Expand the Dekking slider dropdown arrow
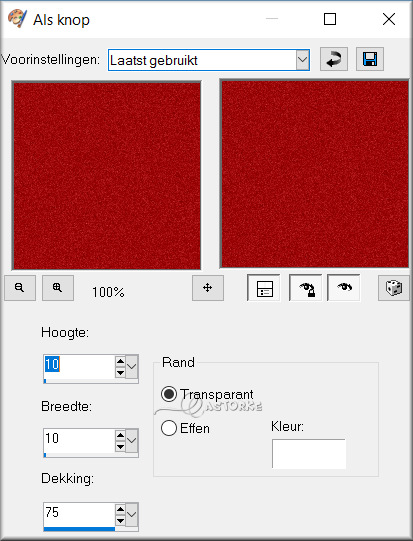The image size is (413, 541). click(131, 514)
